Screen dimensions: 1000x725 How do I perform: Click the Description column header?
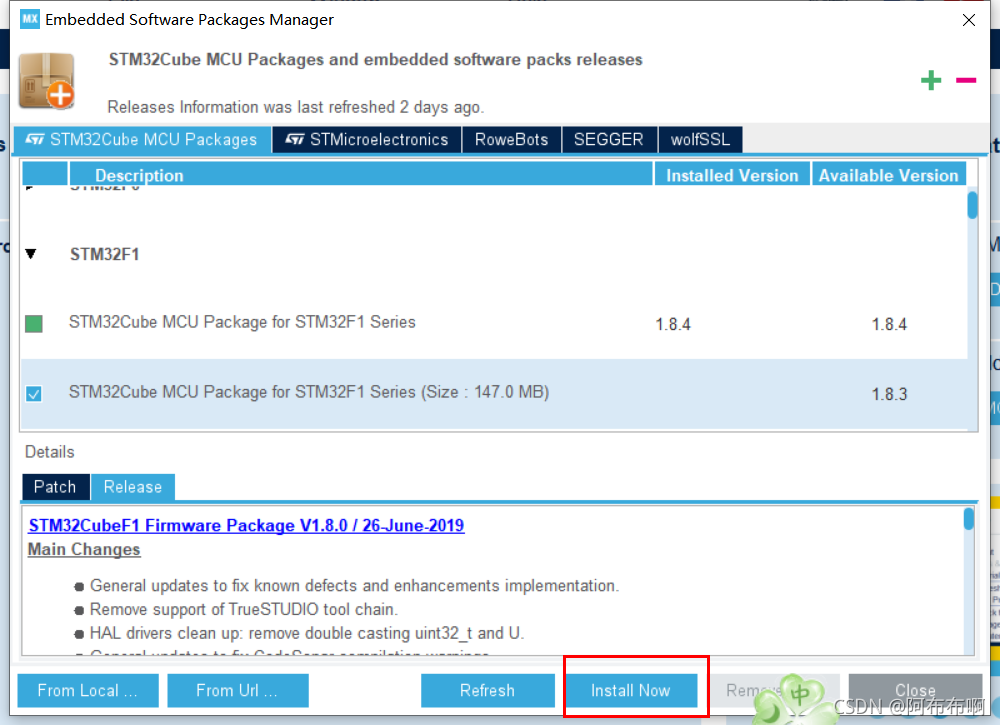pos(361,175)
